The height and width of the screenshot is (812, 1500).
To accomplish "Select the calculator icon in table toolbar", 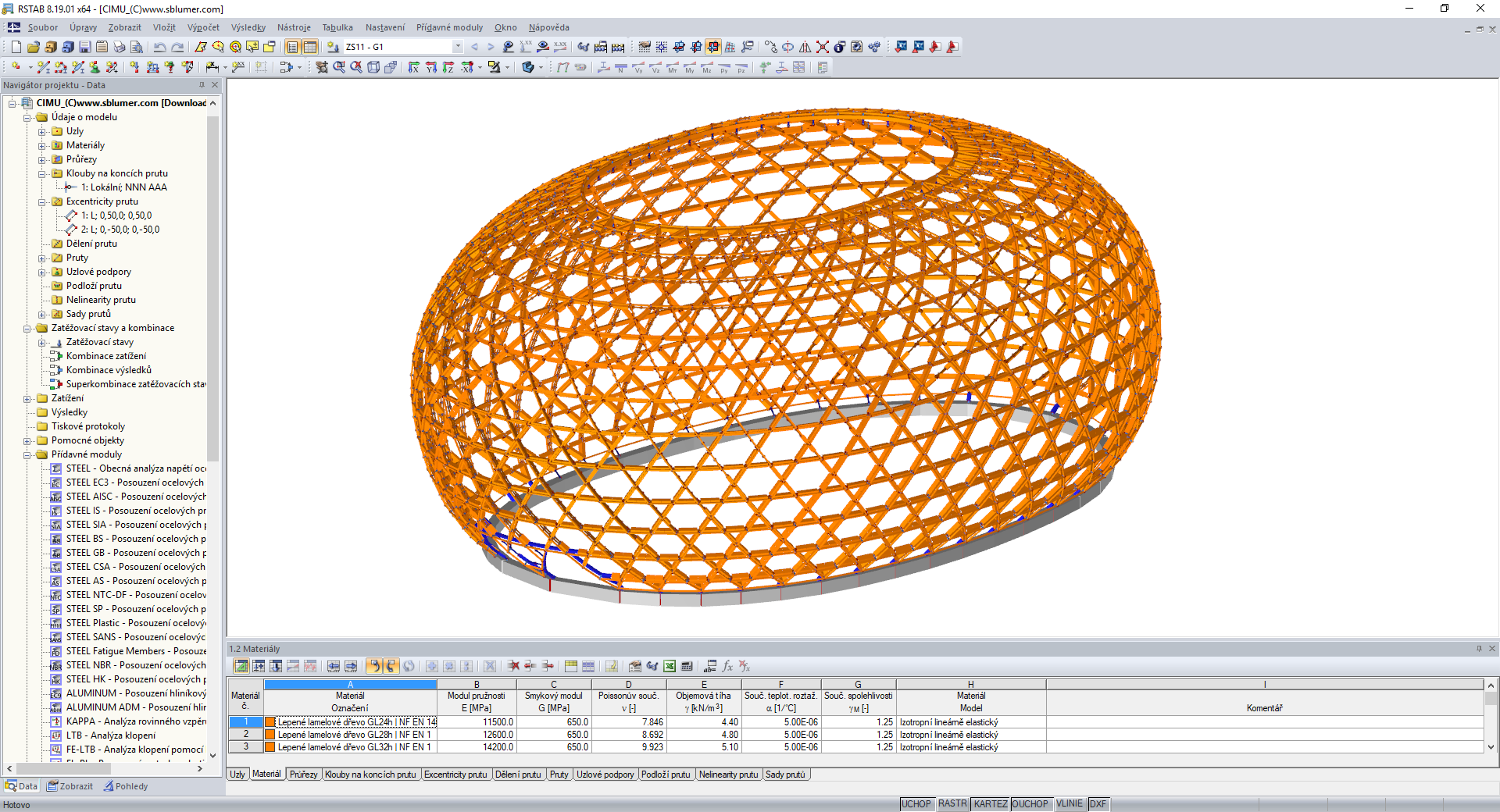I will pos(686,666).
